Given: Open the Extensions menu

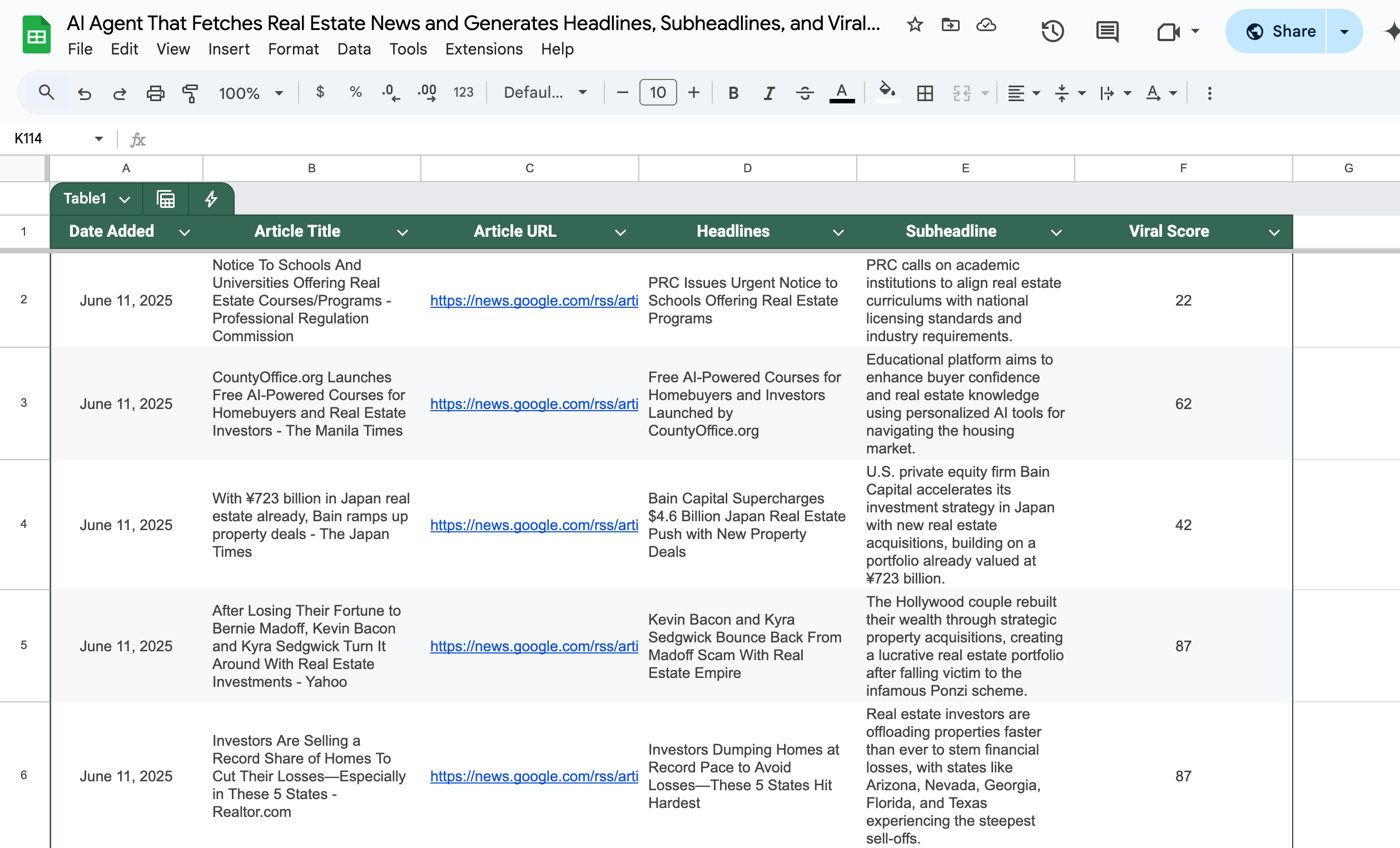Looking at the screenshot, I should [484, 49].
